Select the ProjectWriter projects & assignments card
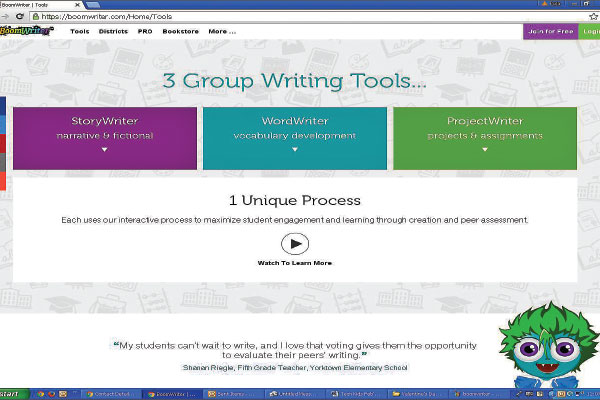Viewport: 600px width, 400px height. tap(485, 138)
